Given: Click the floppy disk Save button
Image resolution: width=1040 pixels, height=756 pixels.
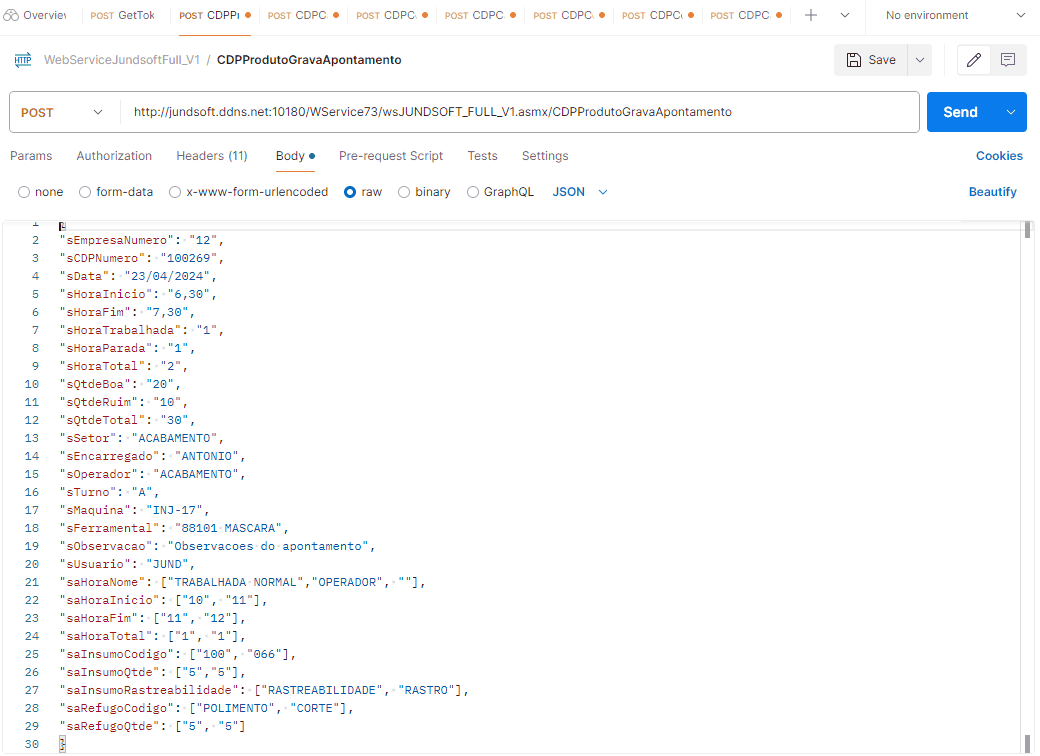Looking at the screenshot, I should (870, 60).
